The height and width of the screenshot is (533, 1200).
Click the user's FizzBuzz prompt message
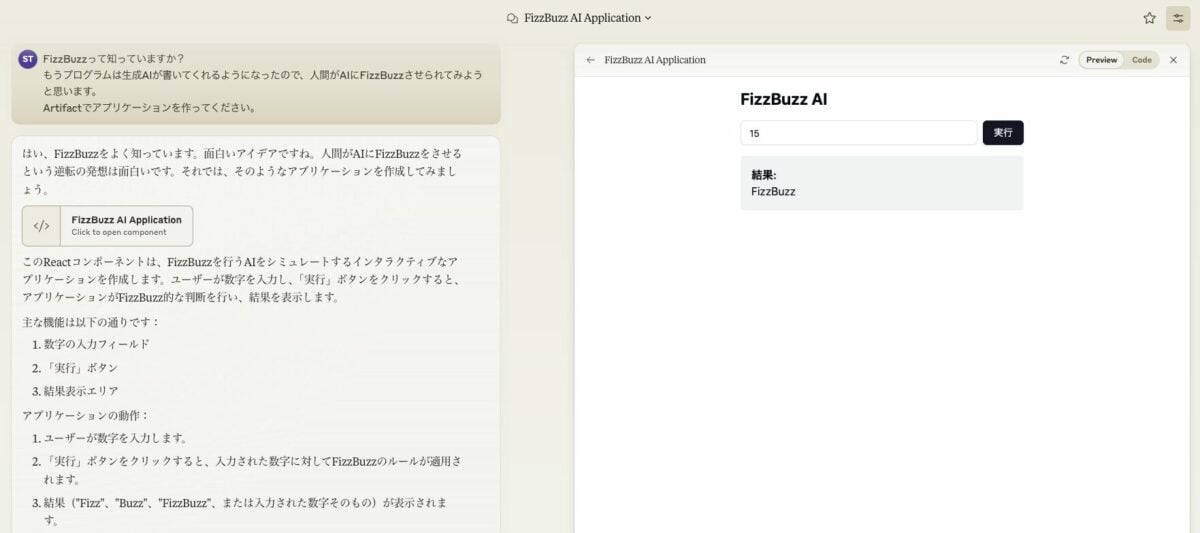[256, 83]
